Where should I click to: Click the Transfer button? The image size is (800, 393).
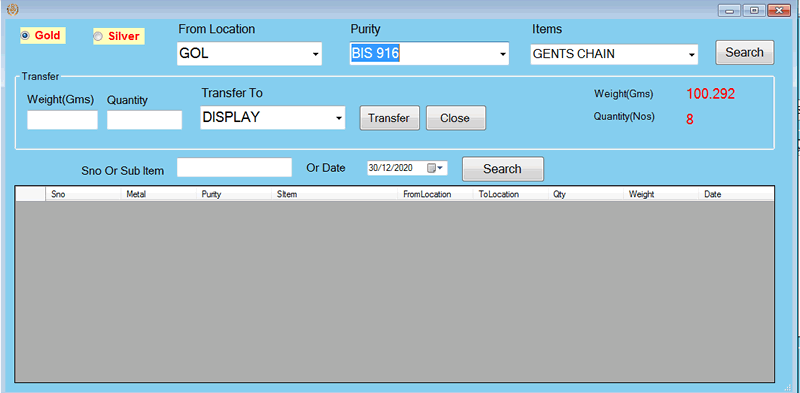389,118
